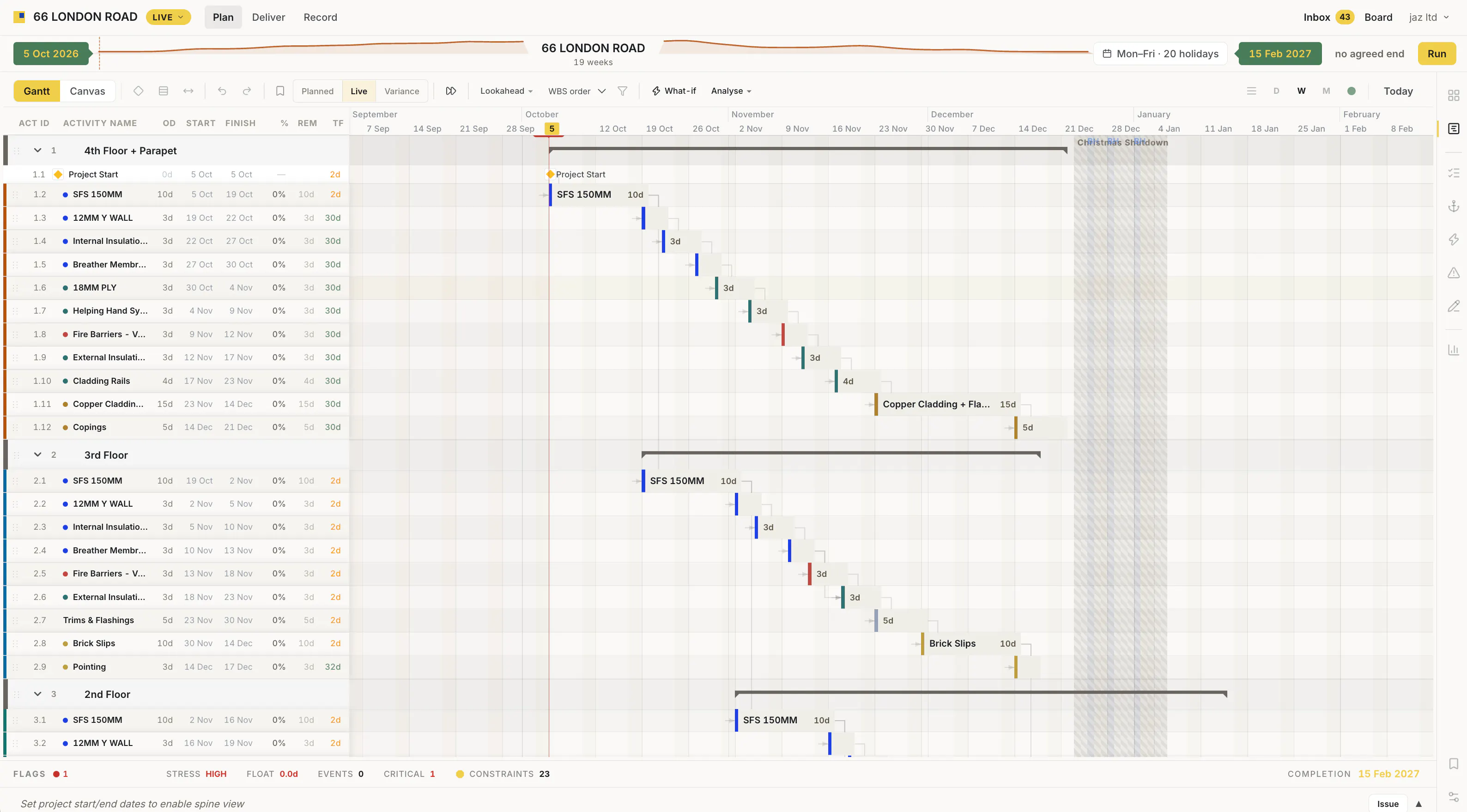Open the bar chart icon in the right sidebar
Screen dimensions: 1467x812
[1454, 350]
